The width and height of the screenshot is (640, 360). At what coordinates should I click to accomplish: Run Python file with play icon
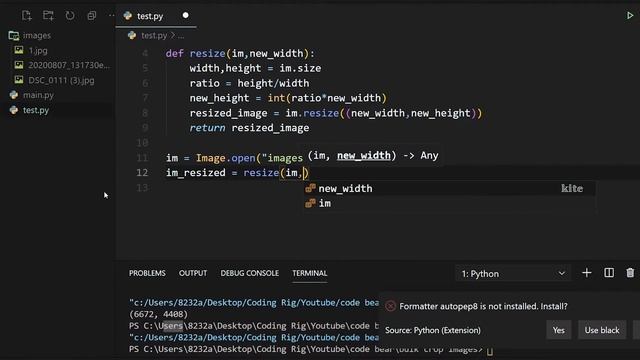pyautogui.click(x=630, y=16)
